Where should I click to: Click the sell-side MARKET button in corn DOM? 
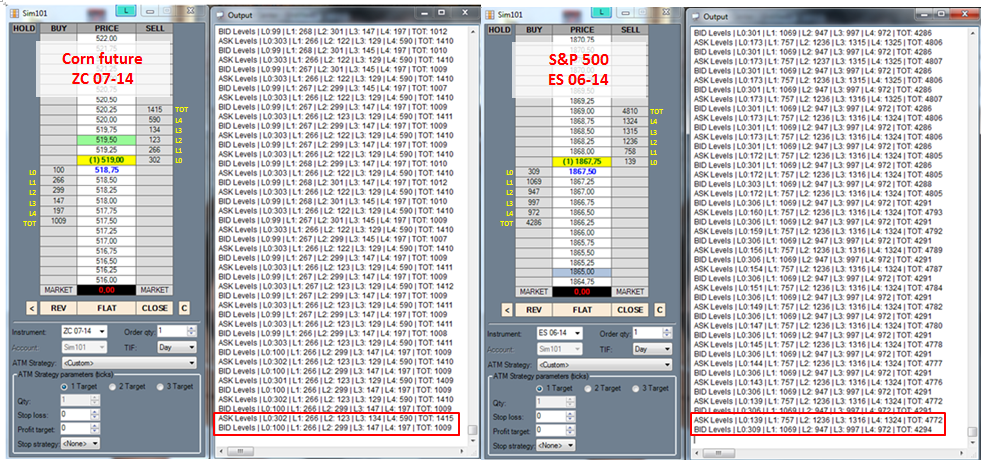[154, 290]
